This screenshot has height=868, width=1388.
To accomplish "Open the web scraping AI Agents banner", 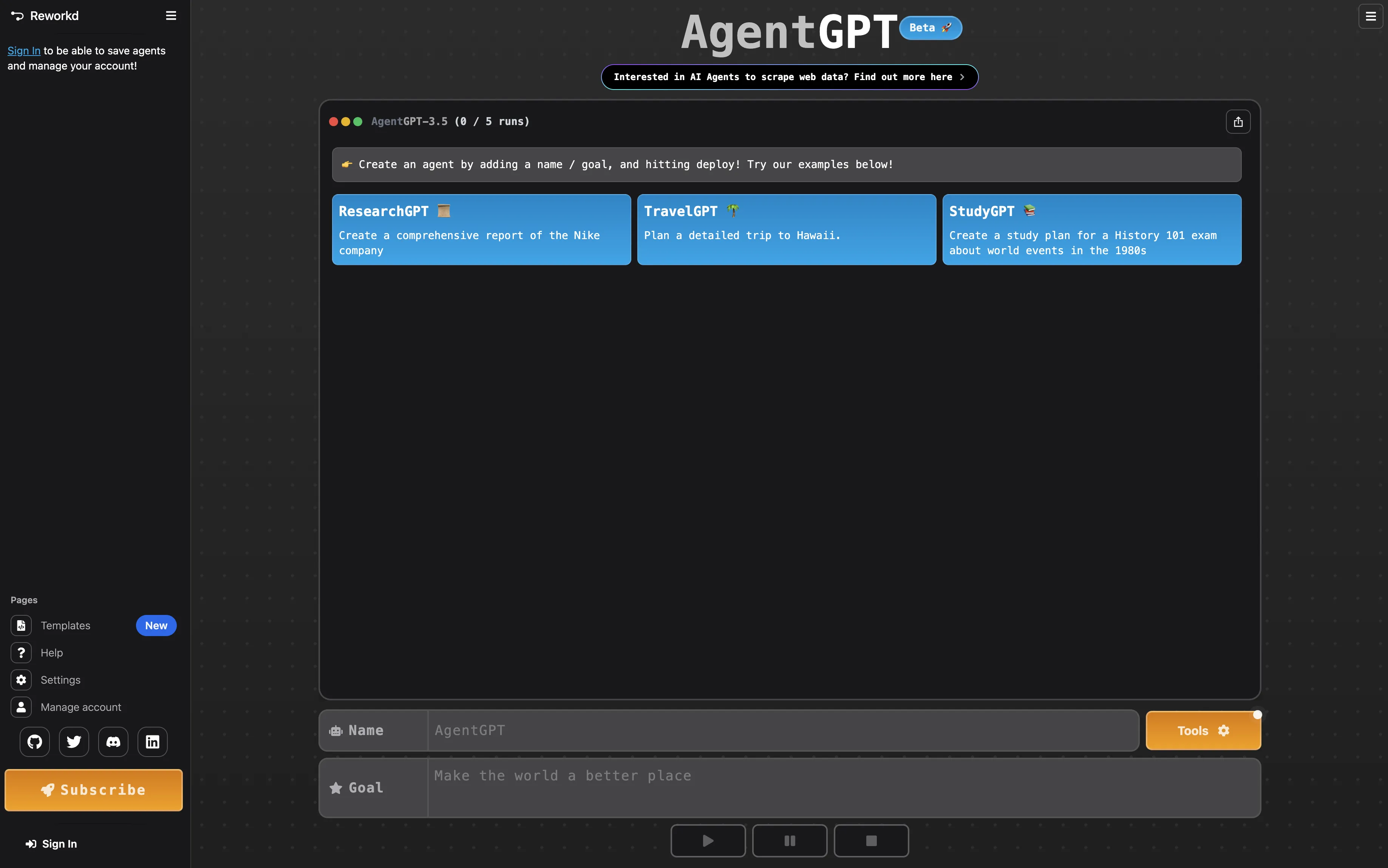I will click(789, 77).
